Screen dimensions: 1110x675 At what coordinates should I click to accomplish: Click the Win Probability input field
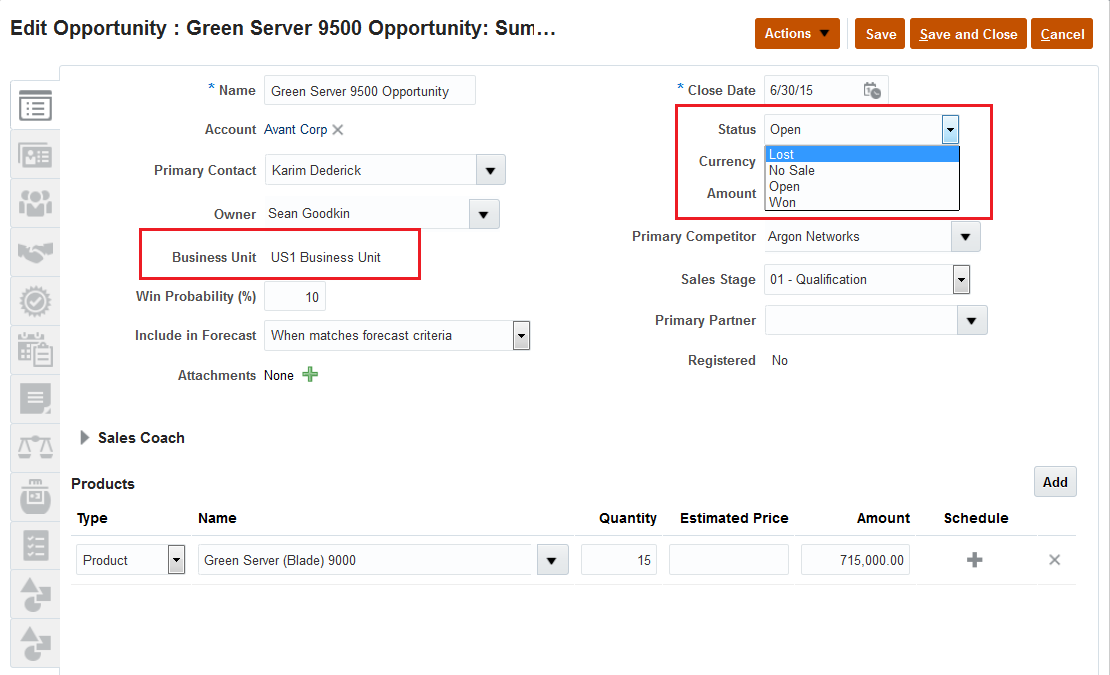click(295, 297)
